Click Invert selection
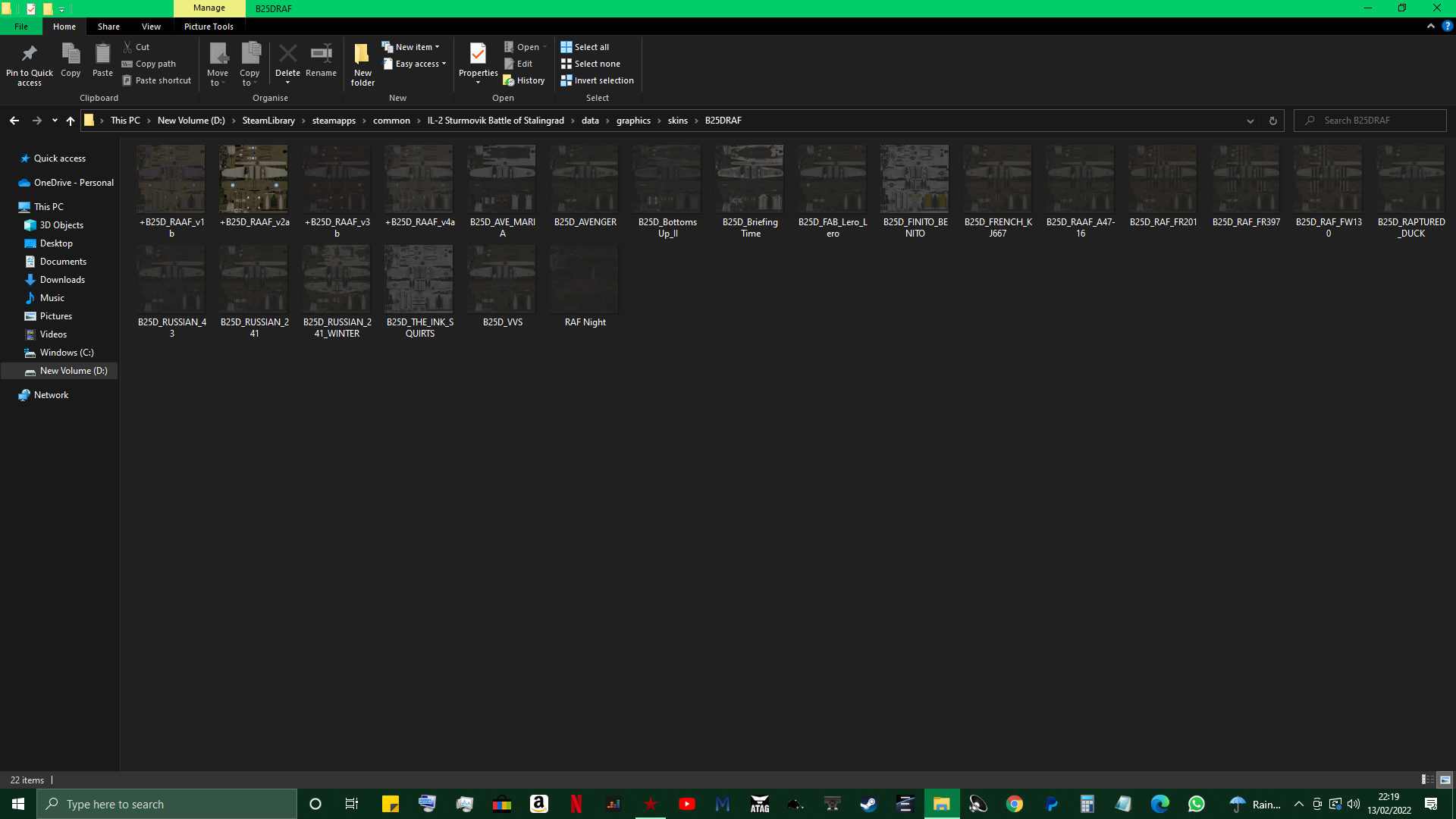Screen dimensions: 1456x819 (x=597, y=80)
